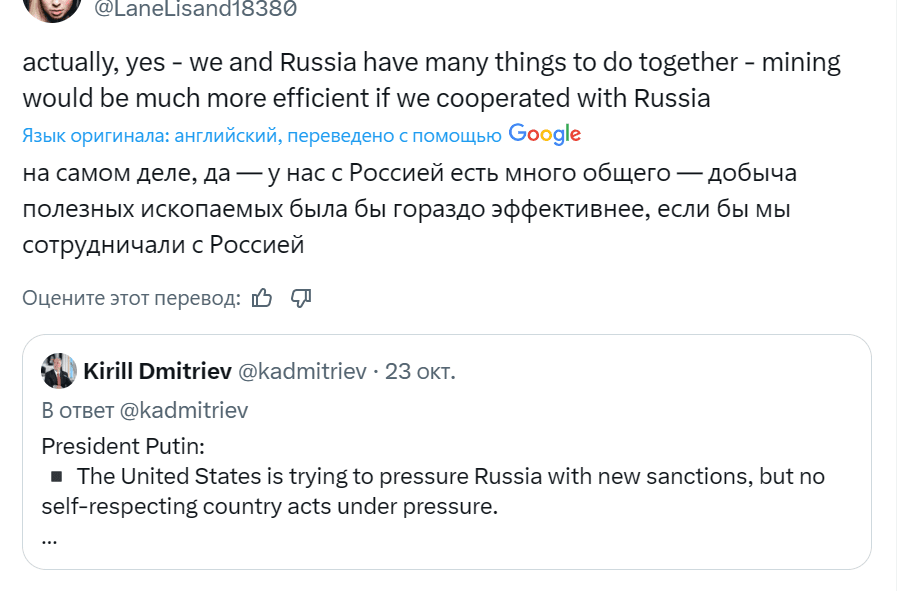Toggle the translation rating using the like control
The width and height of the screenshot is (911, 591).
[x=263, y=297]
